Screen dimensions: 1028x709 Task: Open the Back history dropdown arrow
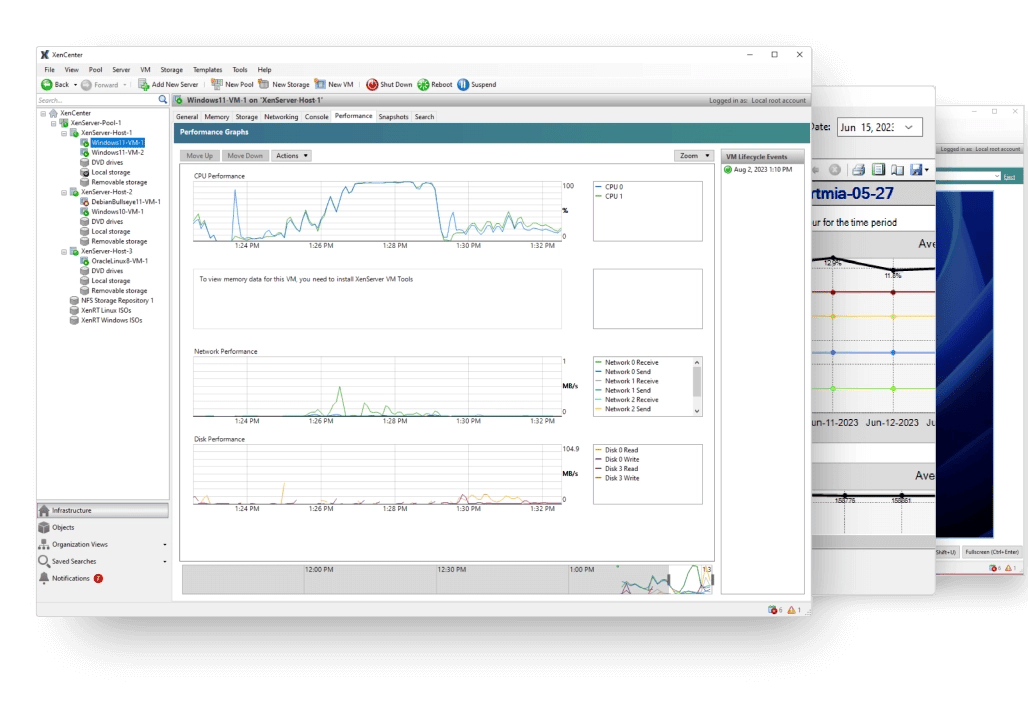click(x=75, y=85)
